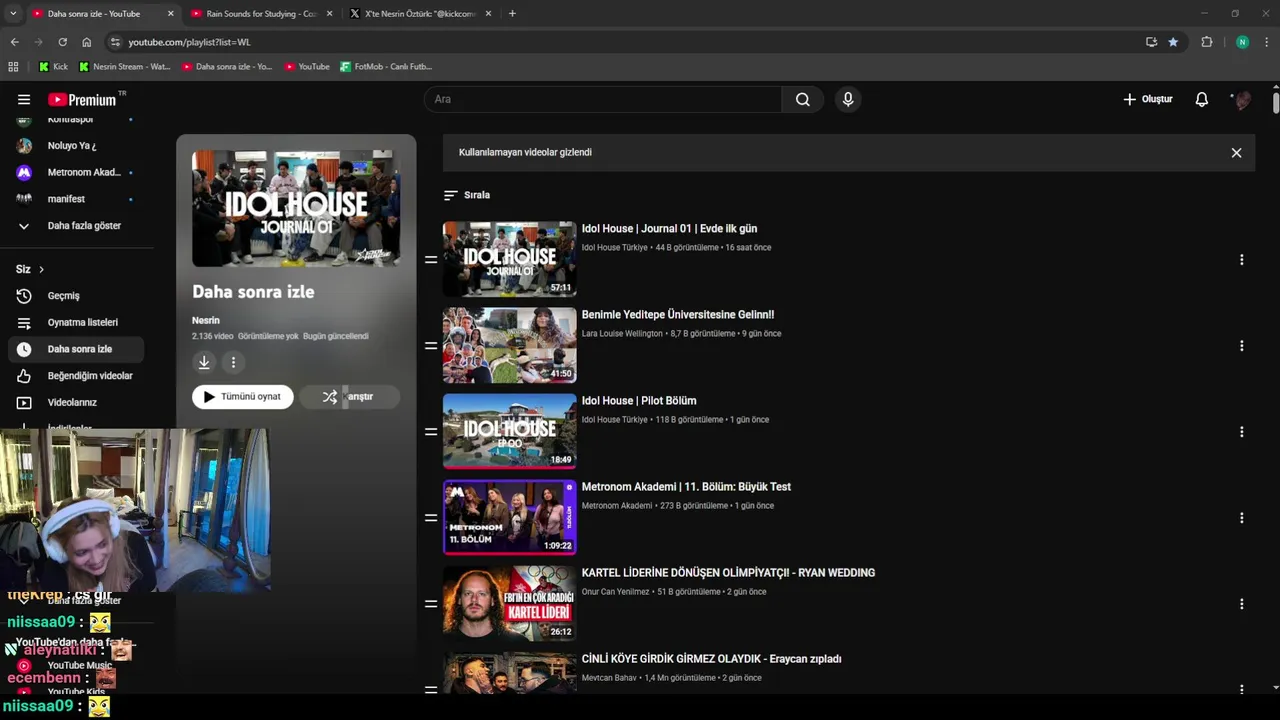The height and width of the screenshot is (720, 1280).
Task: Grab reorder handle of Benimle Yeditepe video
Action: tap(431, 345)
